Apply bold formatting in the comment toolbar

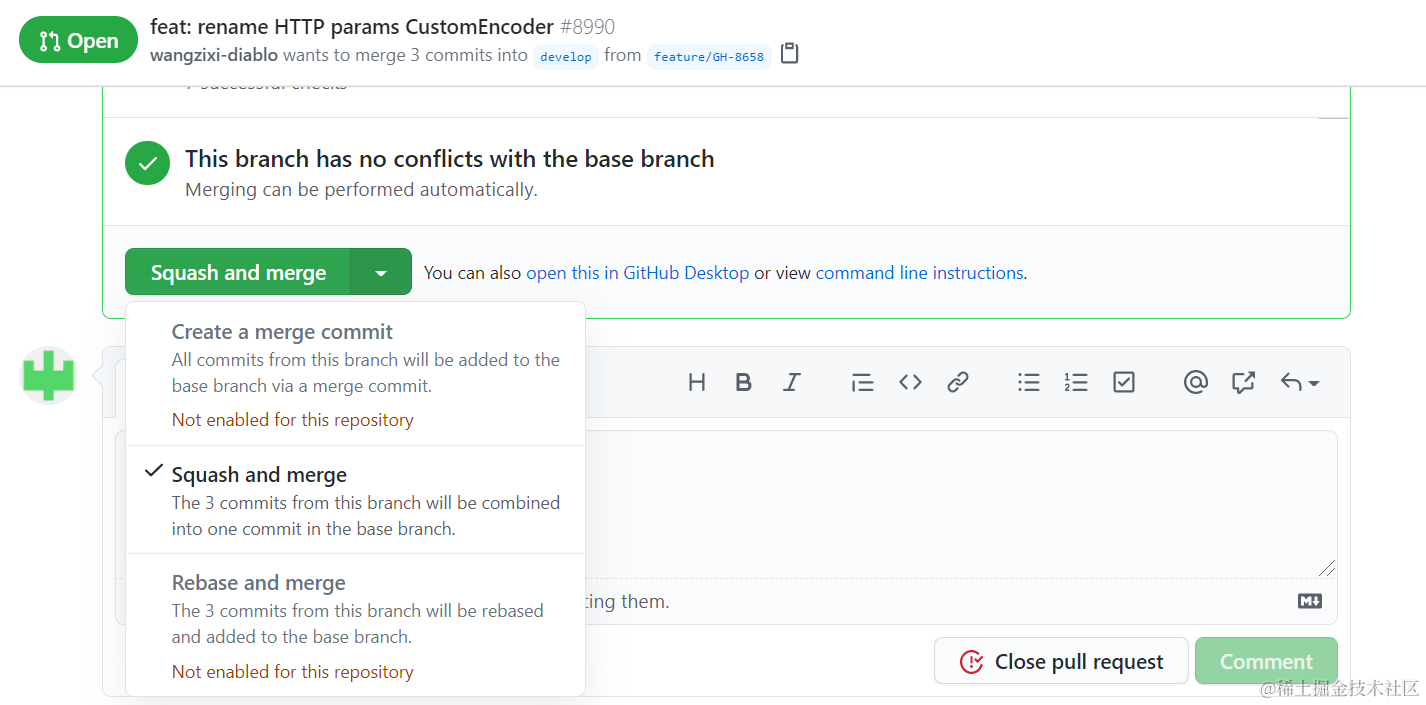[x=743, y=382]
